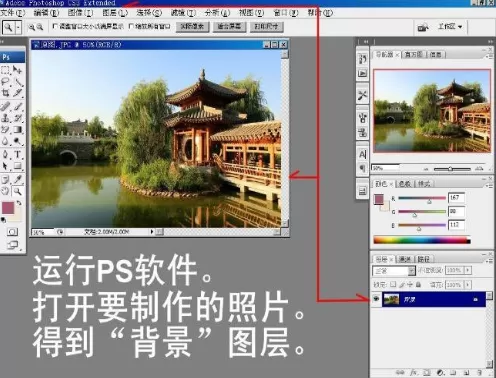
Task: Select the History Brush tool
Action: (x=18, y=118)
